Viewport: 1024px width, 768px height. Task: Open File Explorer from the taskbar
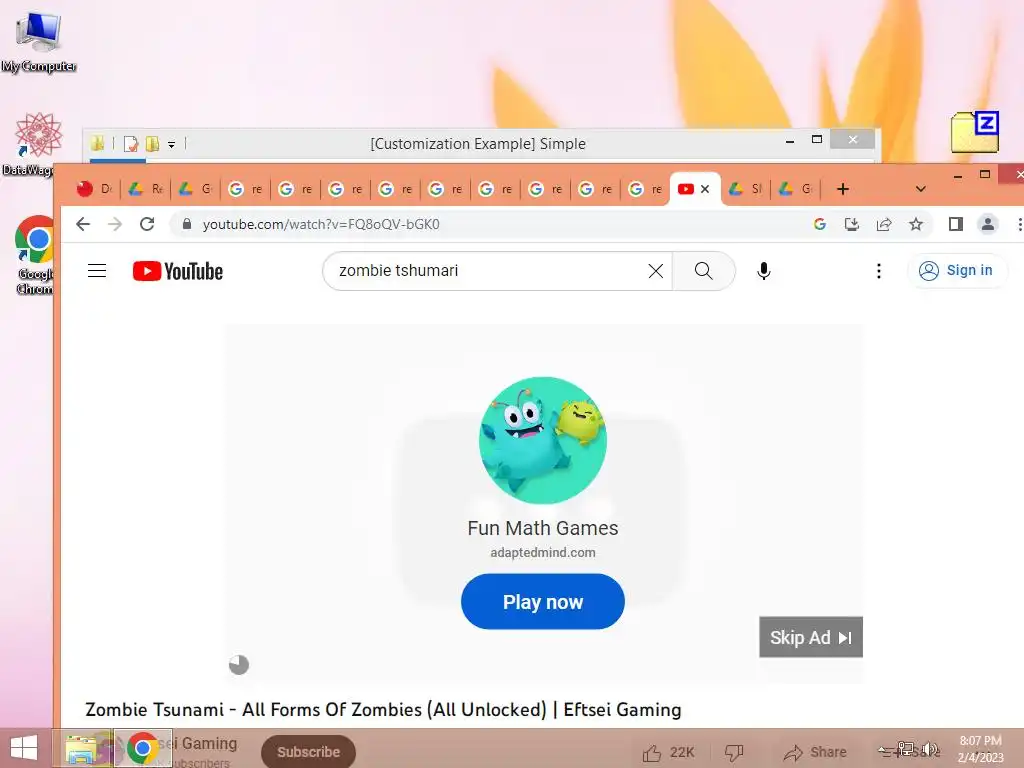84,748
